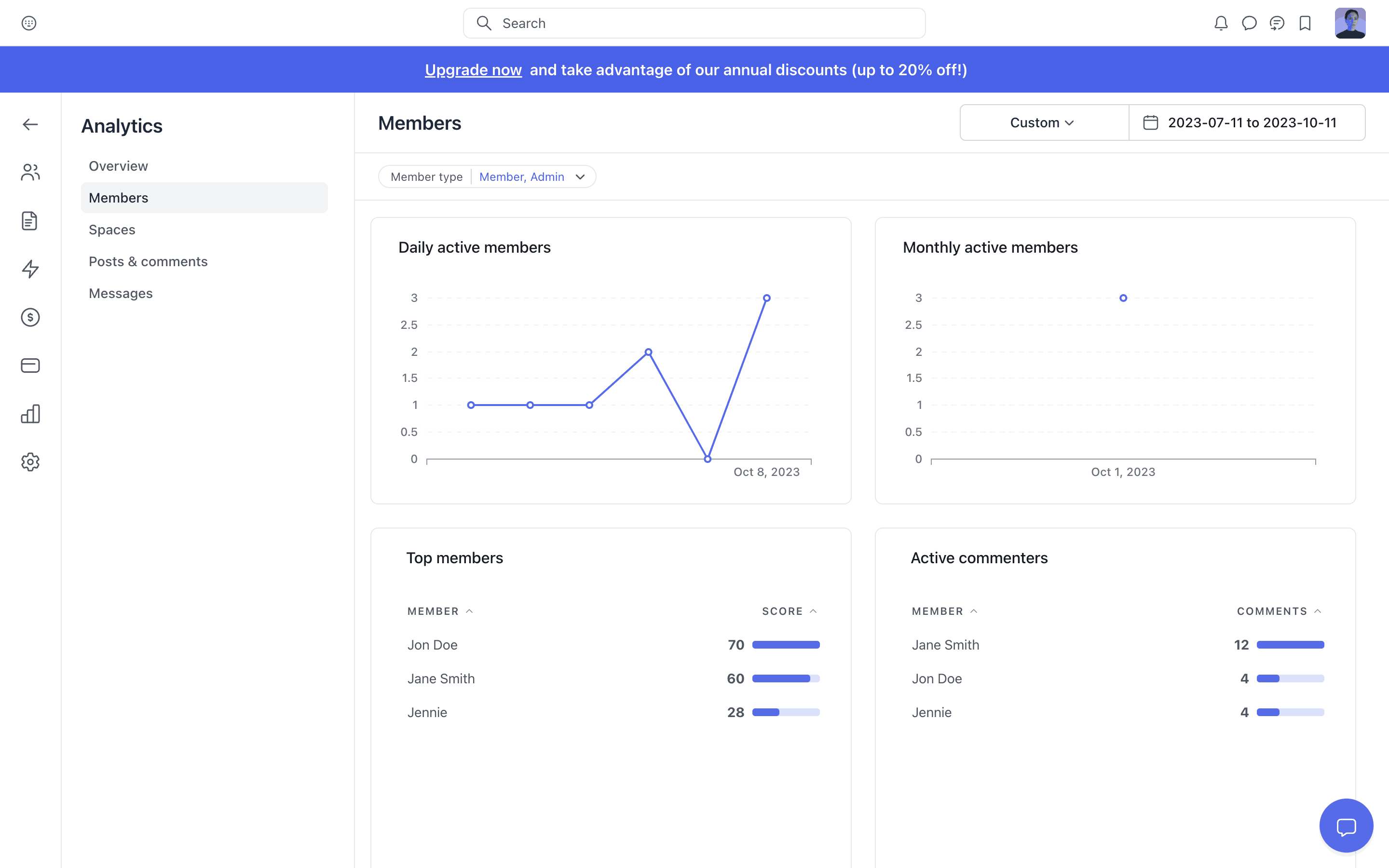The width and height of the screenshot is (1389, 868).
Task: Click the notifications bell icon
Action: tap(1221, 23)
